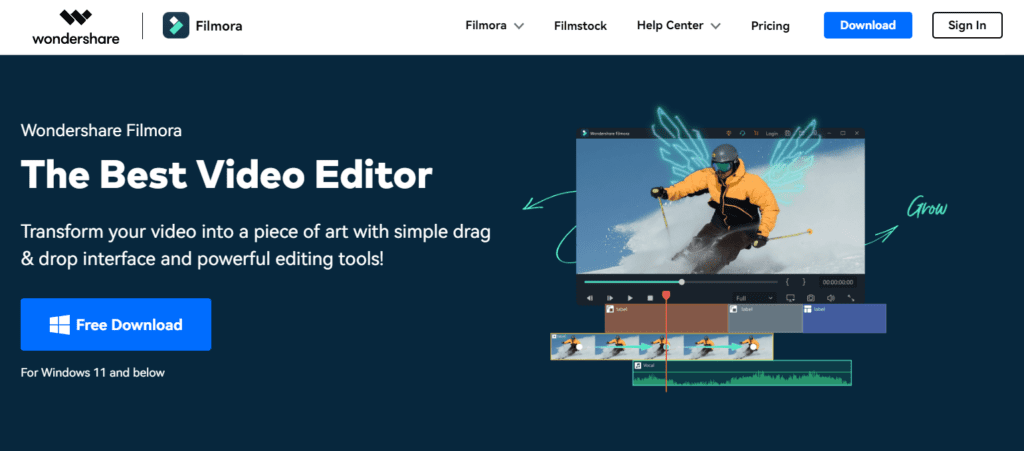
Task: Click the preview playback progress slider
Action: point(681,282)
